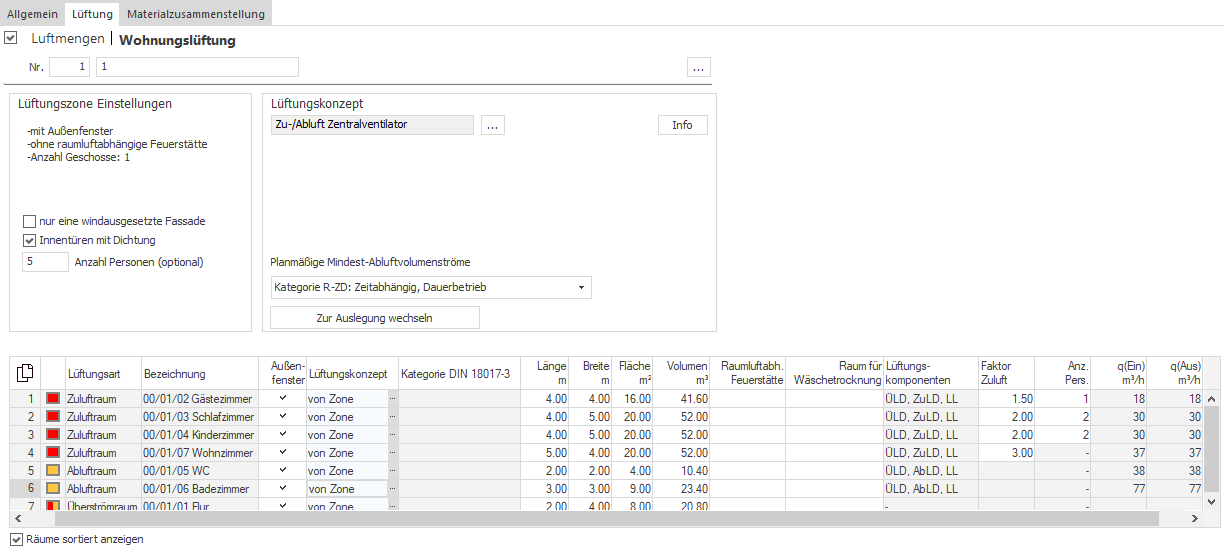Click Raumluftabh. Feuerstätte column header
This screenshot has height=552, width=1224.
click(x=747, y=373)
